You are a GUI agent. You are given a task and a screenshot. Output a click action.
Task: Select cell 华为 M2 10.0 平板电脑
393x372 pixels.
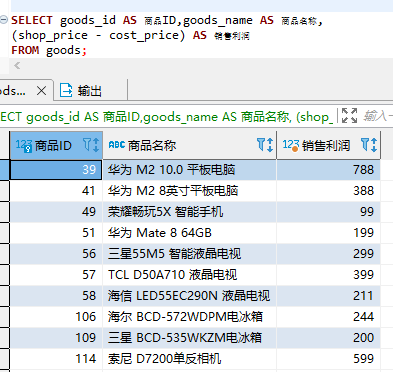click(x=189, y=170)
